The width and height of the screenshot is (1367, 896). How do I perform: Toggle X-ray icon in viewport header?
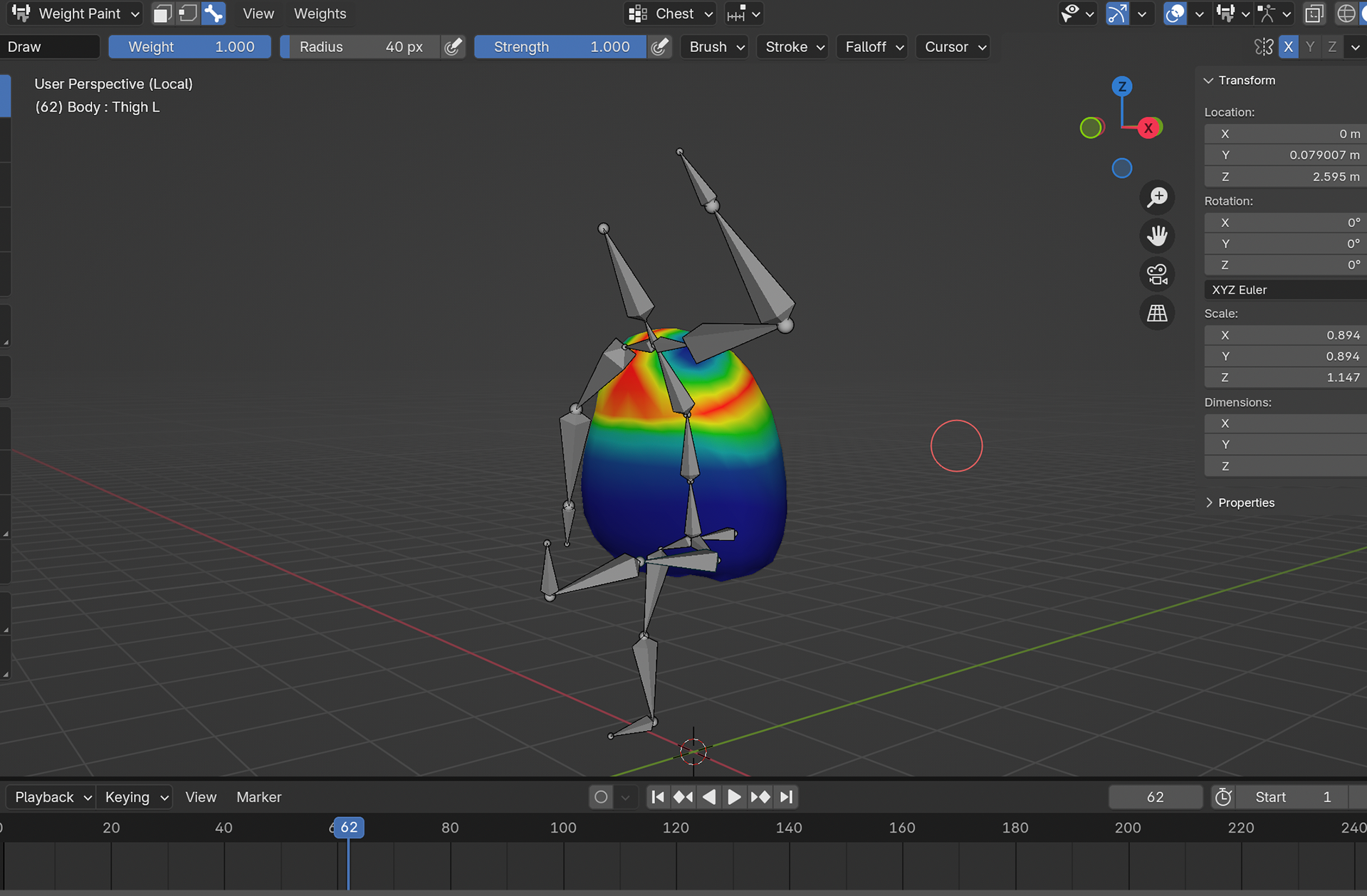pos(1314,14)
